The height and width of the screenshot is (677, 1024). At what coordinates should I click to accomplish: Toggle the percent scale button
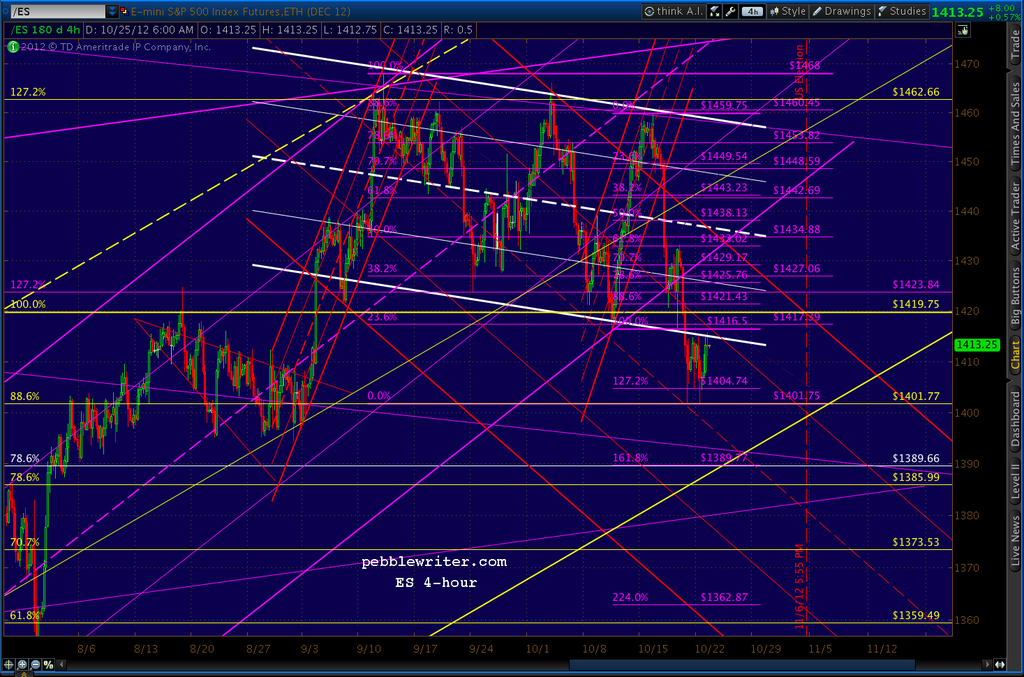[48, 665]
